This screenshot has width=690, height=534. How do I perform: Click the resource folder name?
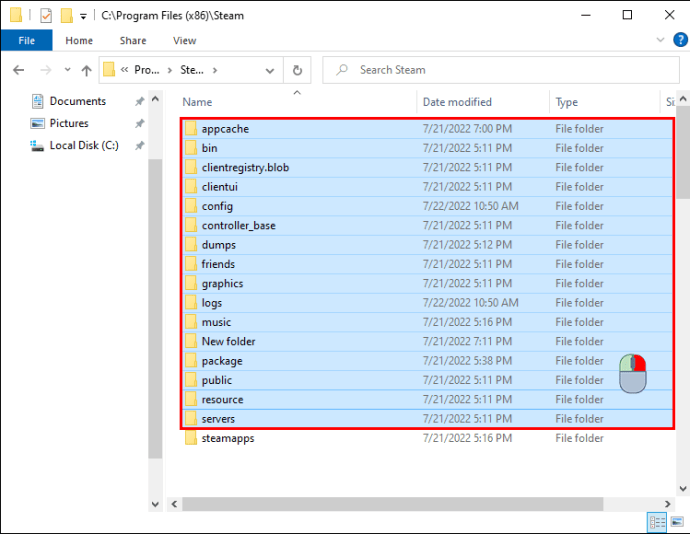[222, 400]
